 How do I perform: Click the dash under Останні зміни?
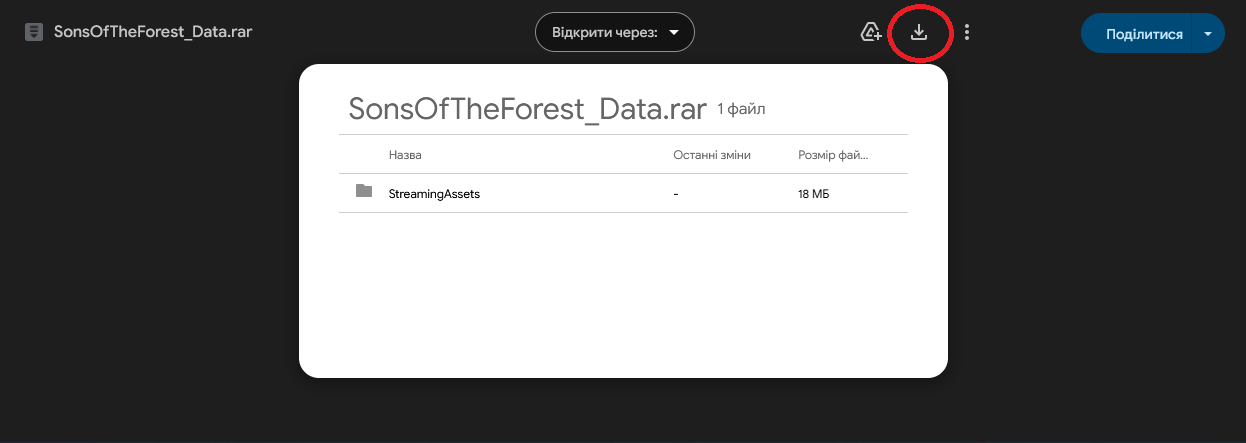[677, 194]
